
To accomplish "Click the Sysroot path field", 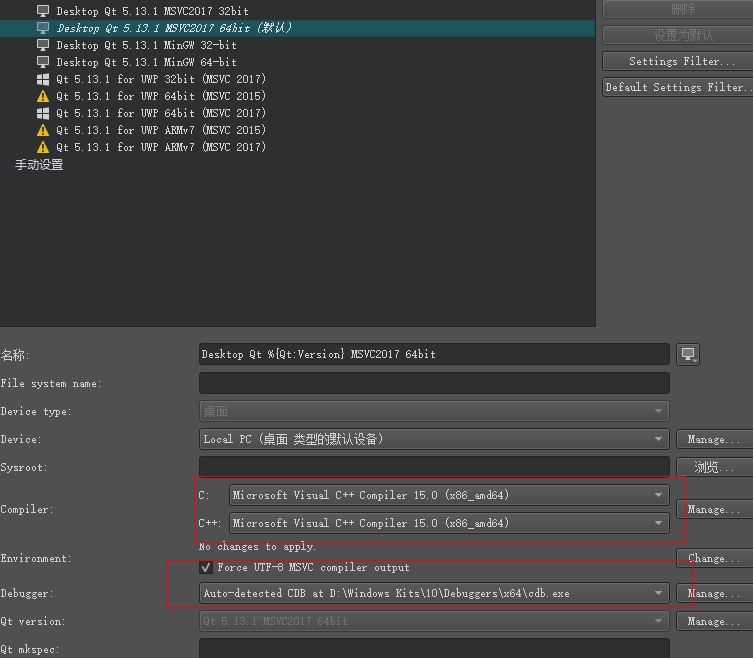I will tap(434, 467).
